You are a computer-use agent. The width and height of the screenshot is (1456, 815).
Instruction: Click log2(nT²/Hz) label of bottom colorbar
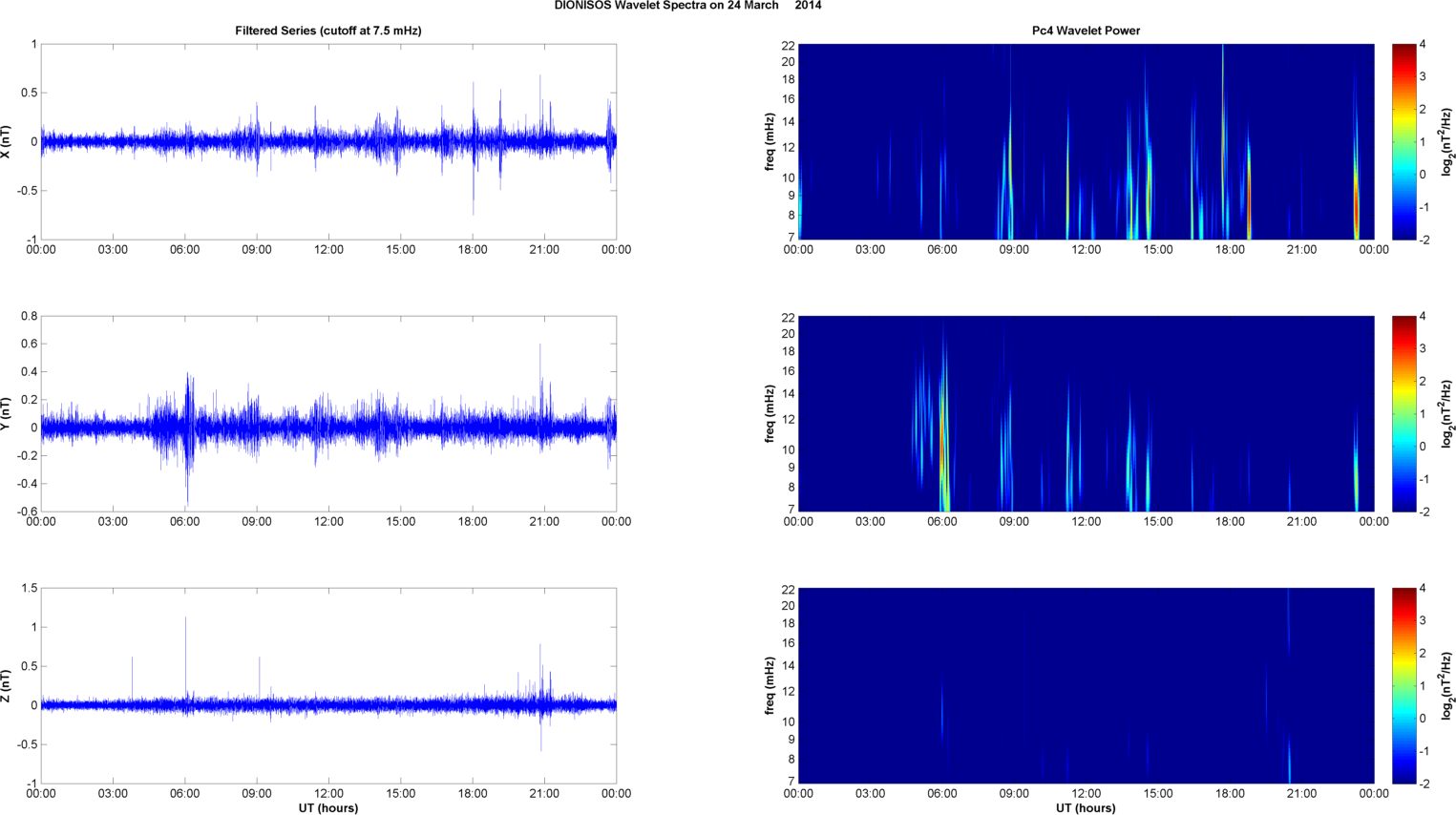(1447, 685)
